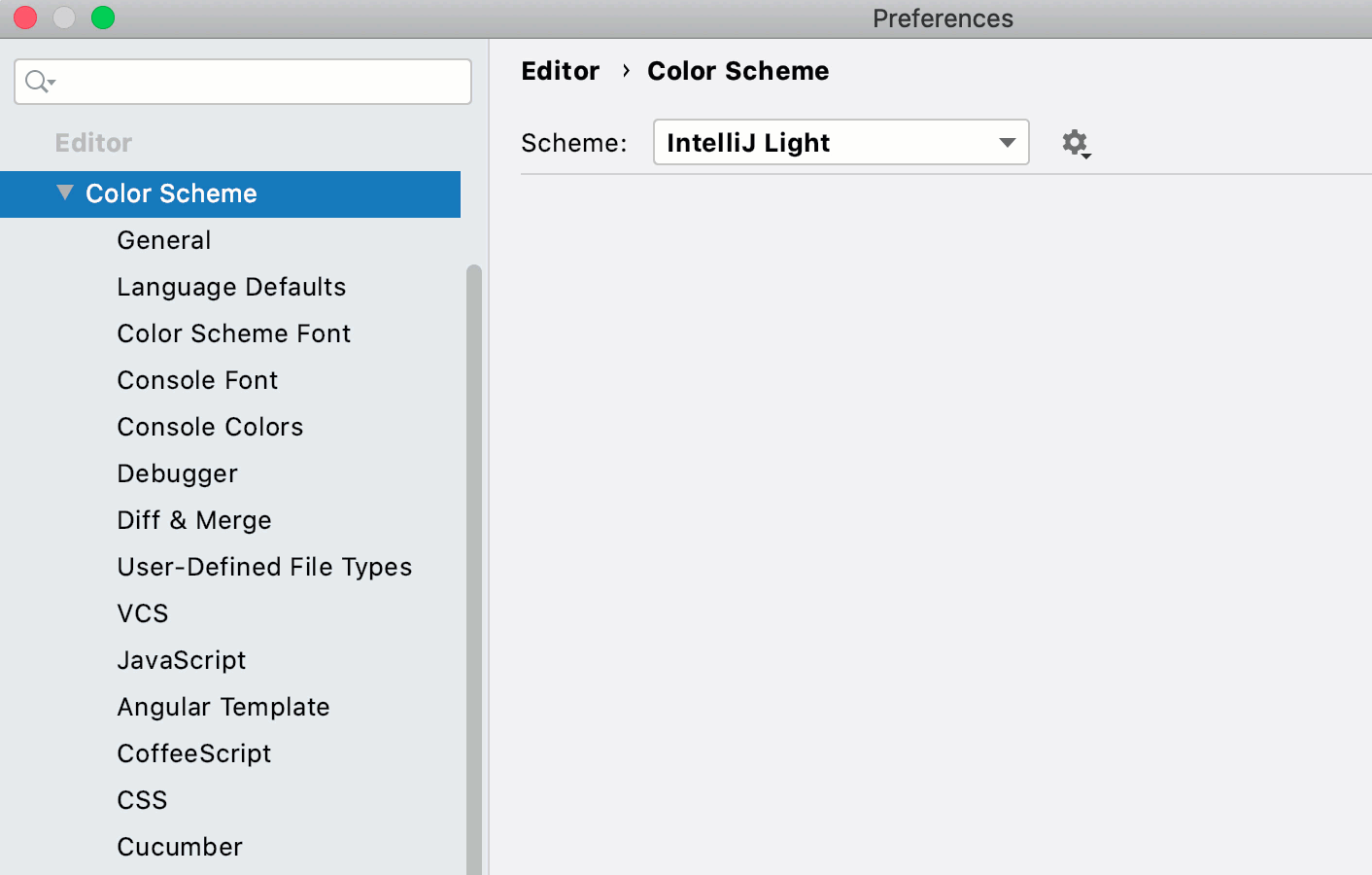This screenshot has width=1372, height=875.
Task: Expand the Scheme dropdown arrow
Action: coord(1007,142)
